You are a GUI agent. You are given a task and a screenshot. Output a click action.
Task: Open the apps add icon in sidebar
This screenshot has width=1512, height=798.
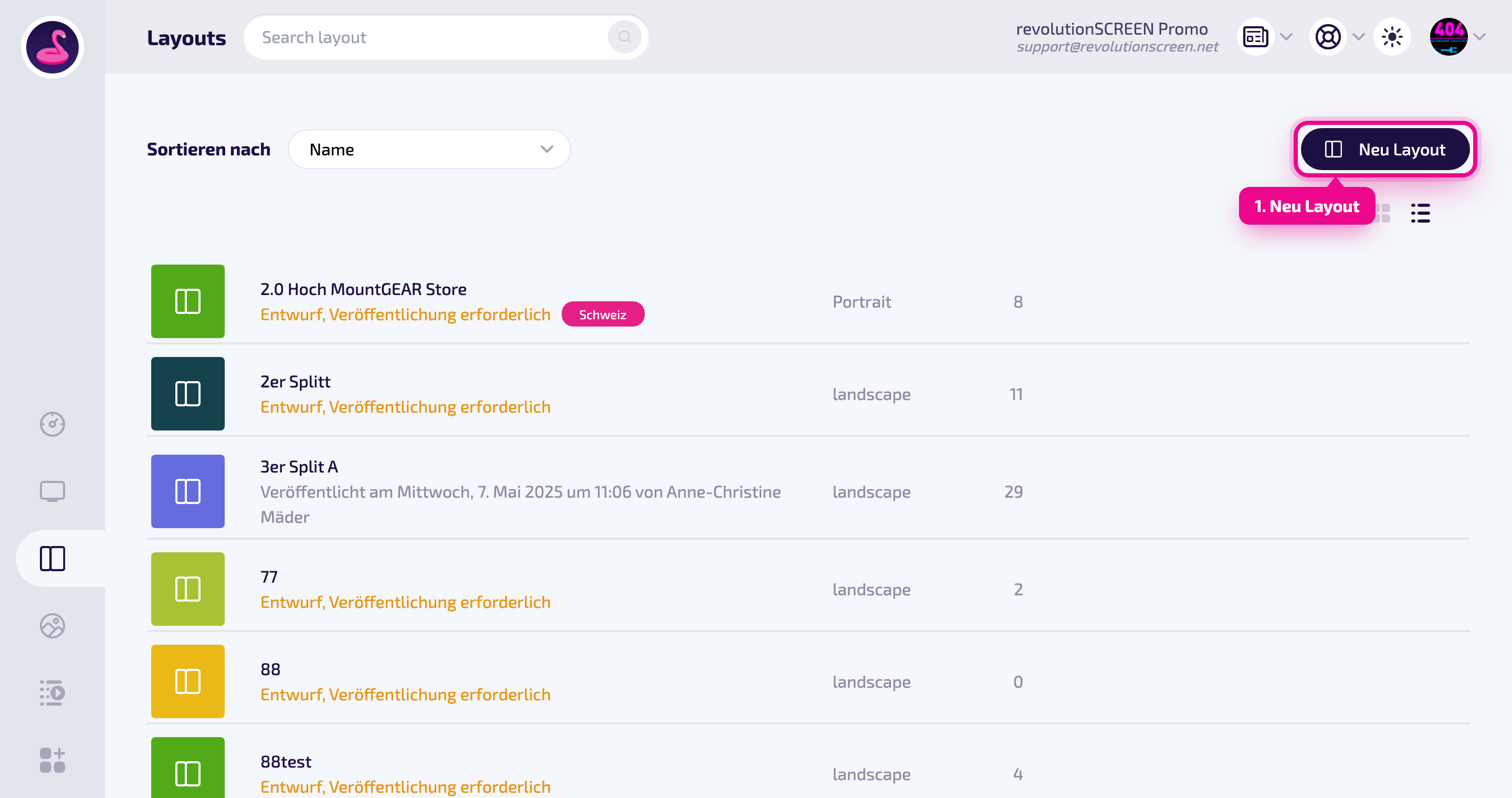coord(52,760)
